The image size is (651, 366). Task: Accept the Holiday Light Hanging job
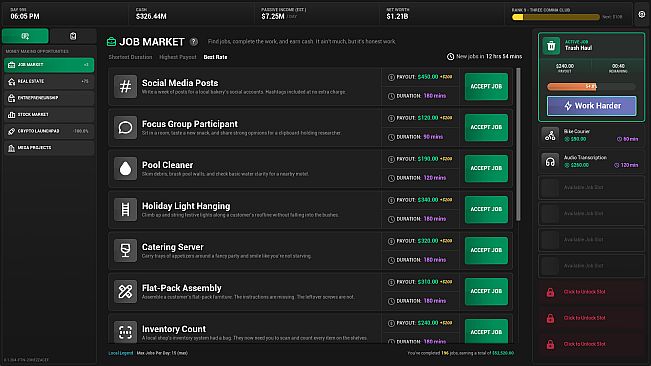tap(486, 209)
